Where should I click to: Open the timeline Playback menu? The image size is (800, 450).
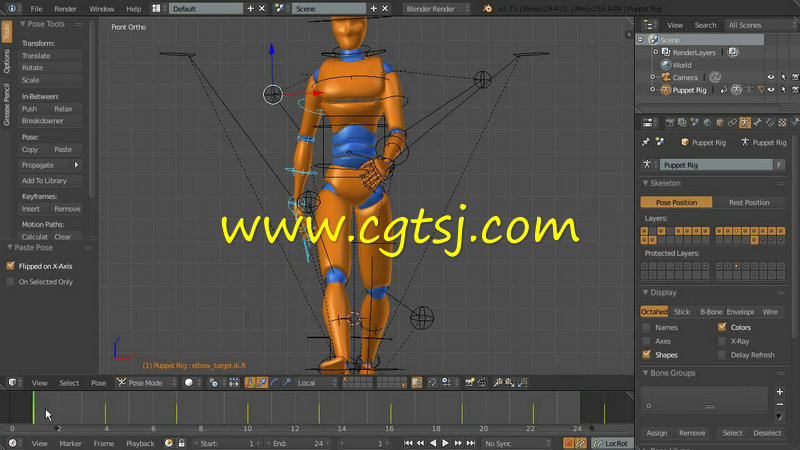(140, 443)
